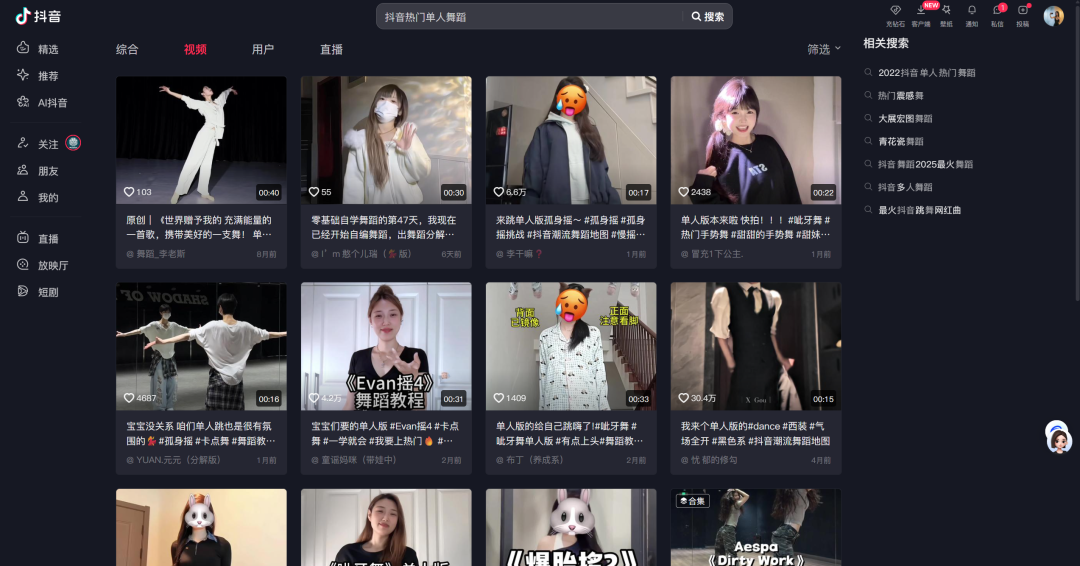The height and width of the screenshot is (566, 1080).
Task: Open title 来跳单人版孤身摇 video
Action: click(x=570, y=227)
